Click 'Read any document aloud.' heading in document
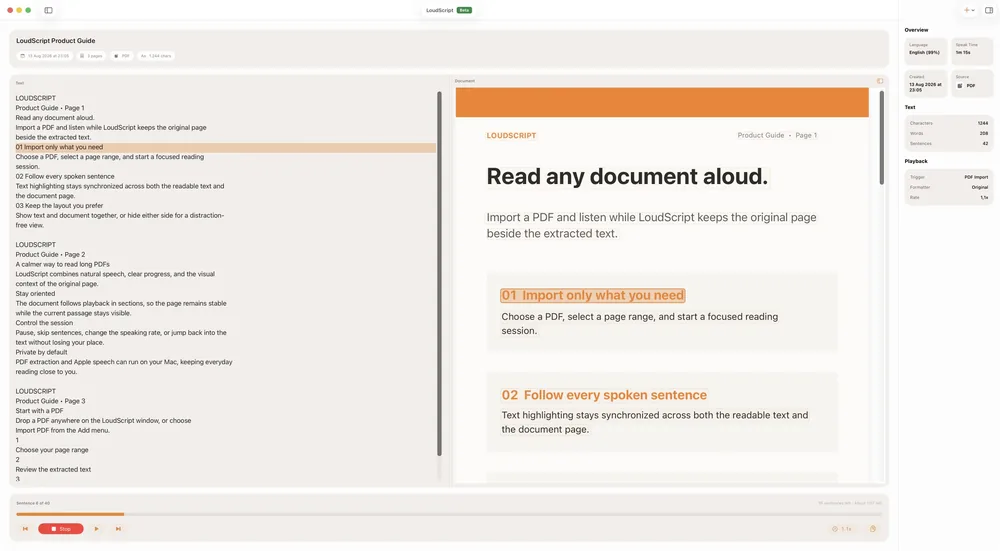The height and width of the screenshot is (551, 1000). click(628, 177)
